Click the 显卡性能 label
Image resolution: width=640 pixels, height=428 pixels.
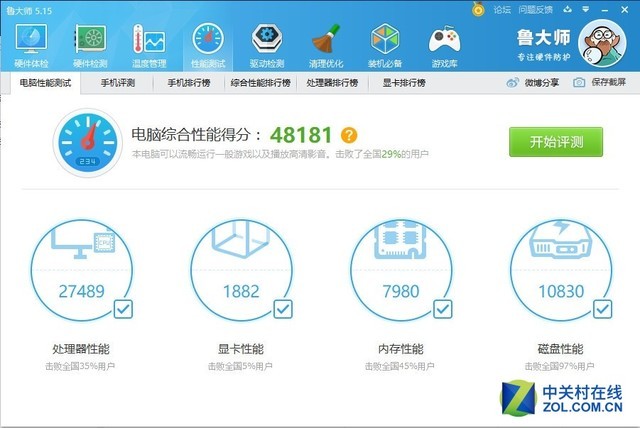point(241,349)
